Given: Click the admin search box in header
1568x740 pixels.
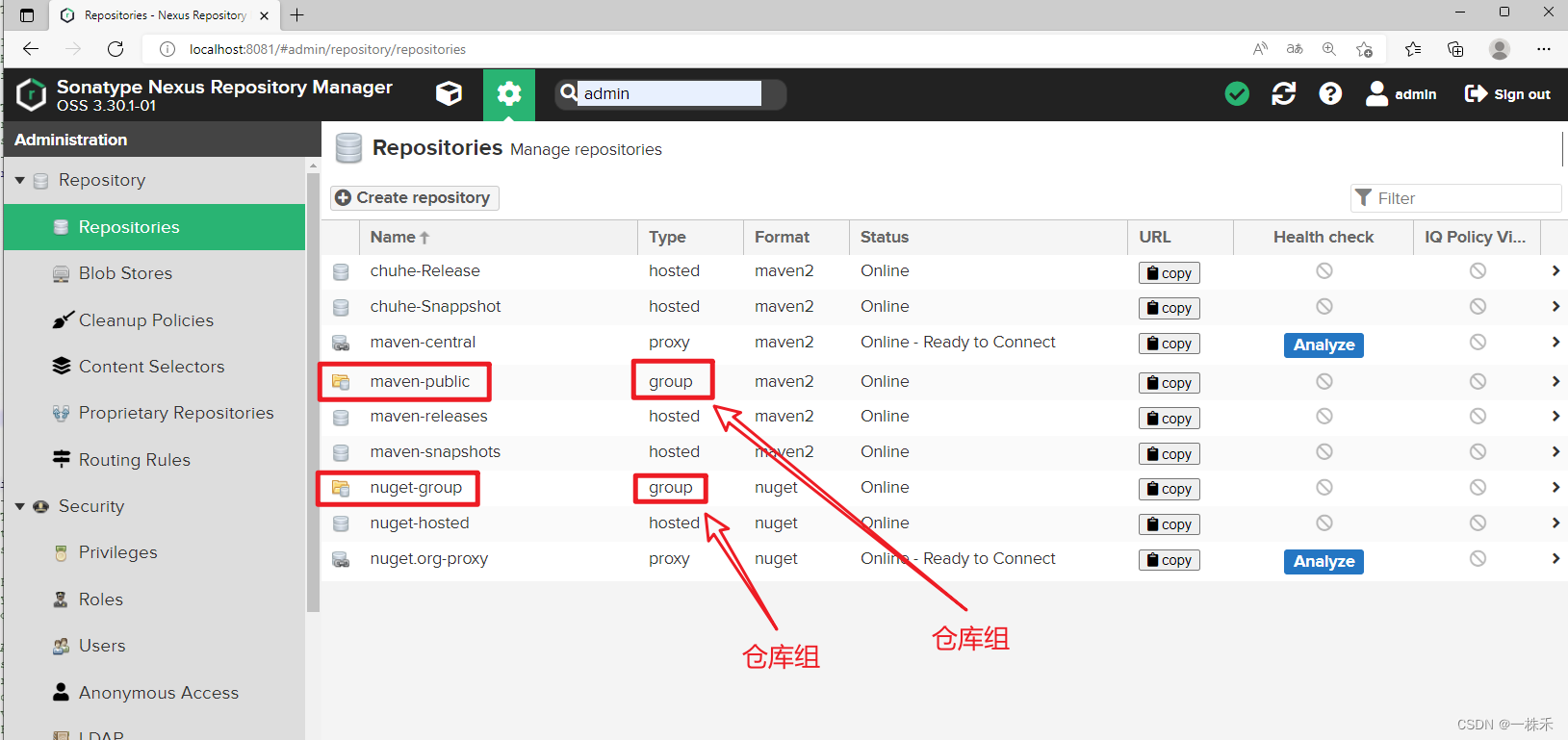Looking at the screenshot, I should point(669,93).
